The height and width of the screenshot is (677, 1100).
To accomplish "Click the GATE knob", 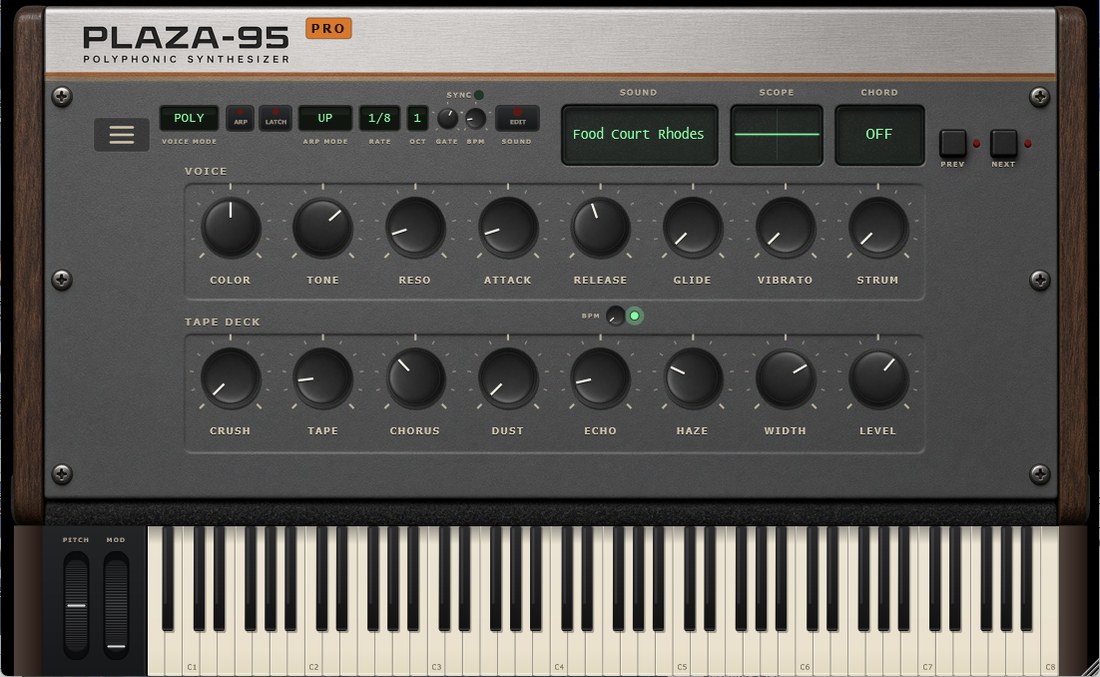I will click(x=448, y=119).
